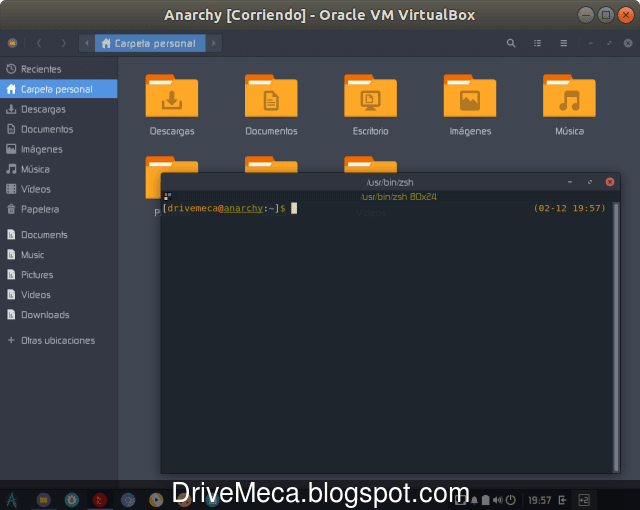The image size is (640, 510).
Task: Click Otras ubicaciones in the sidebar
Action: point(59,340)
